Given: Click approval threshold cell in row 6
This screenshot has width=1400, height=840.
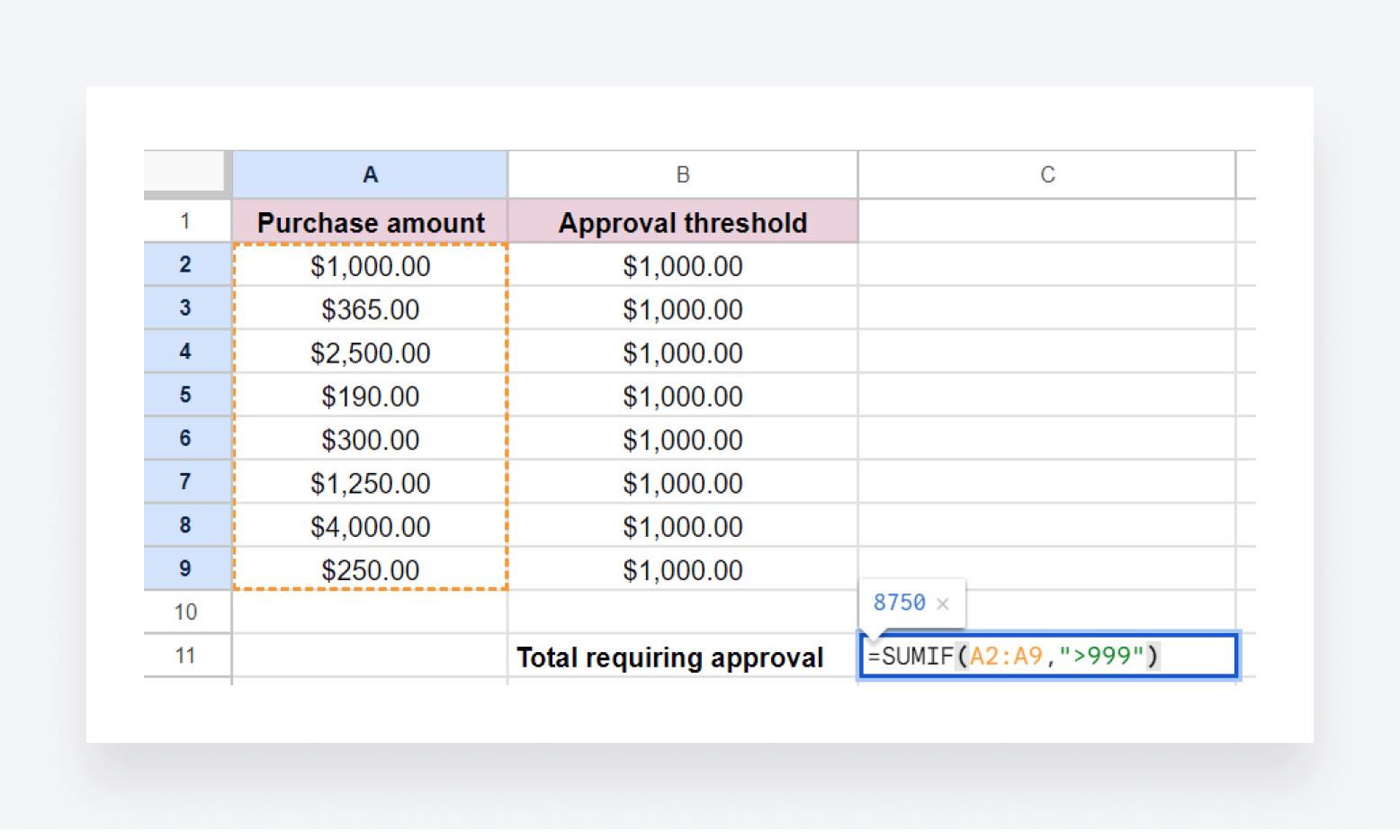Looking at the screenshot, I should click(x=683, y=439).
